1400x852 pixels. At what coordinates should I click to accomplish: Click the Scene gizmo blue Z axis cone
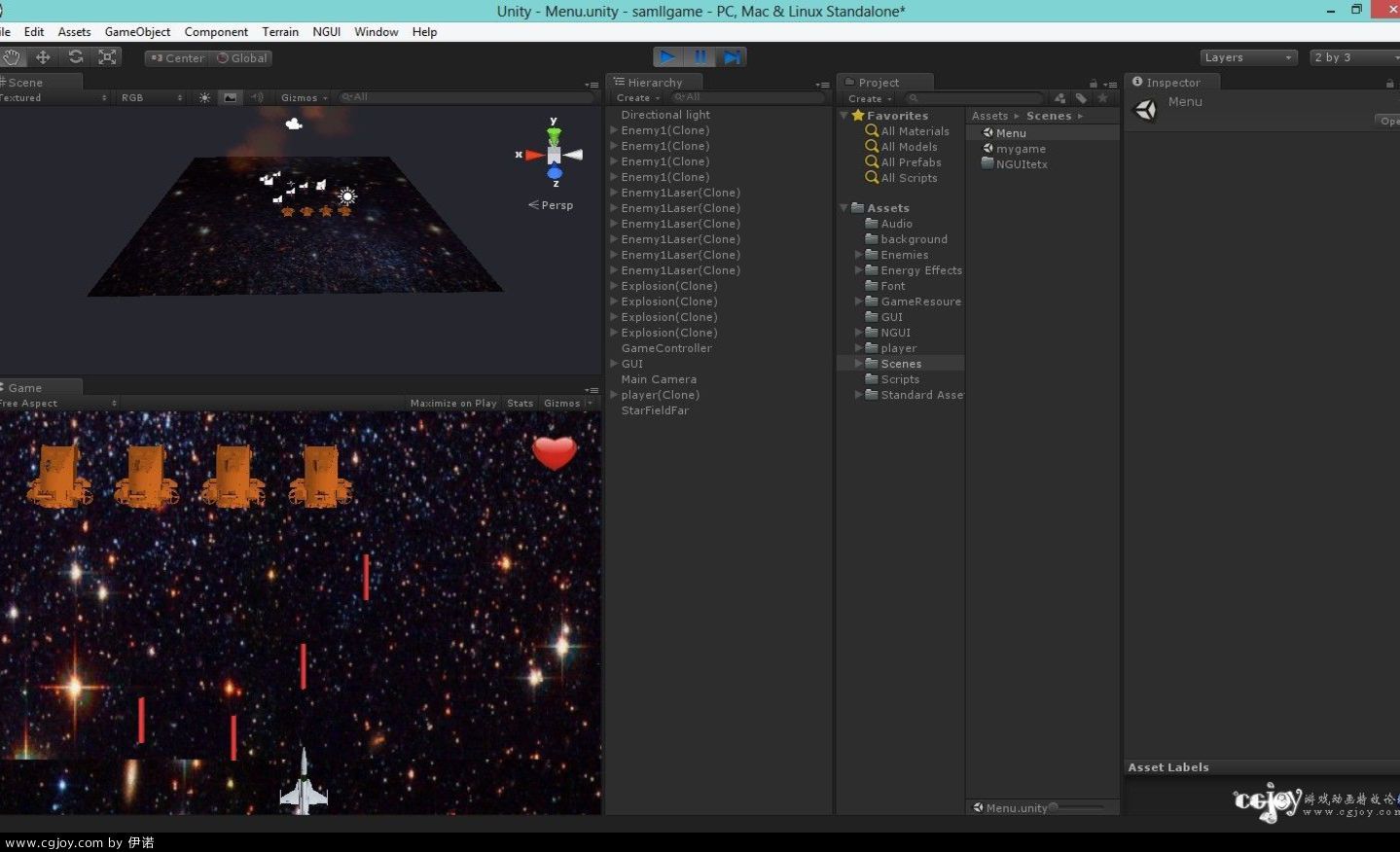(555, 174)
